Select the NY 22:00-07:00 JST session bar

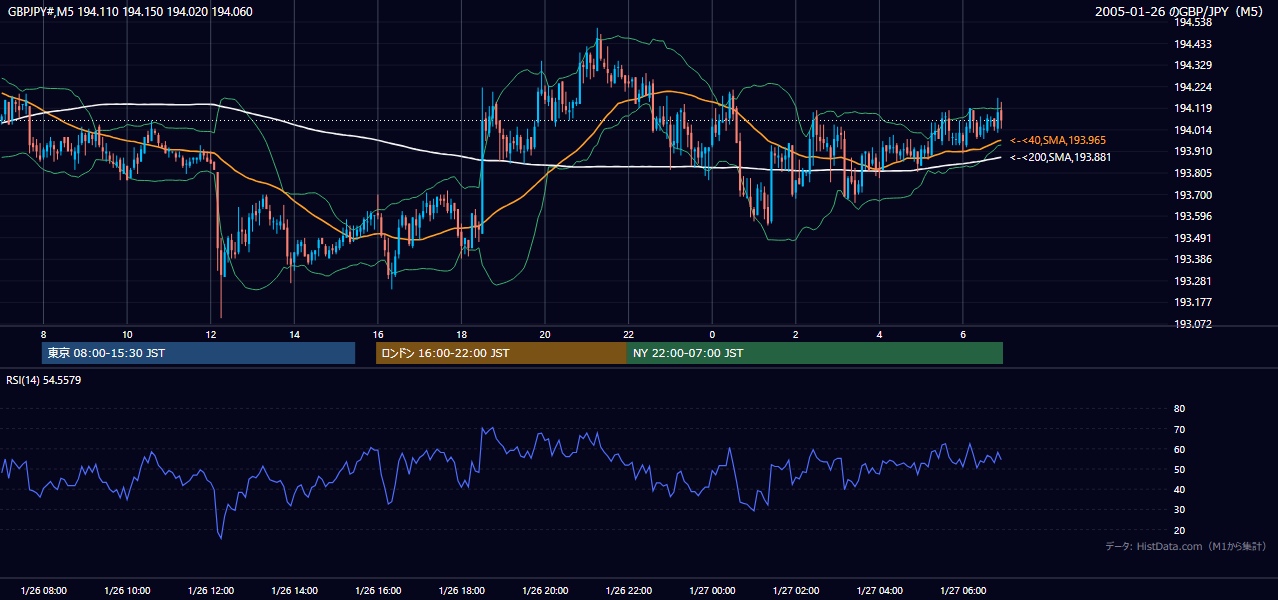[814, 353]
